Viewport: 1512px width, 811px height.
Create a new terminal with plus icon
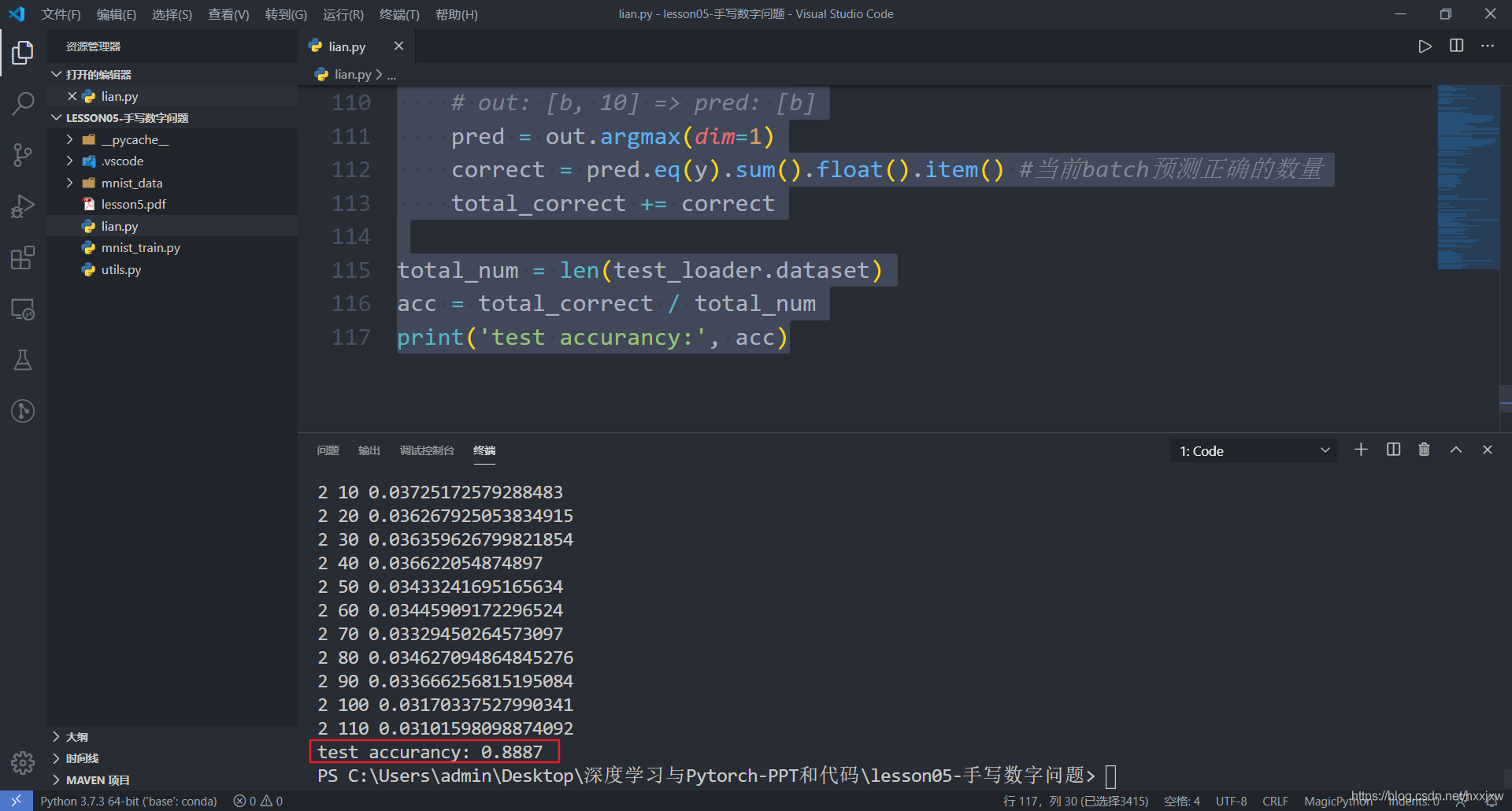coord(1361,450)
